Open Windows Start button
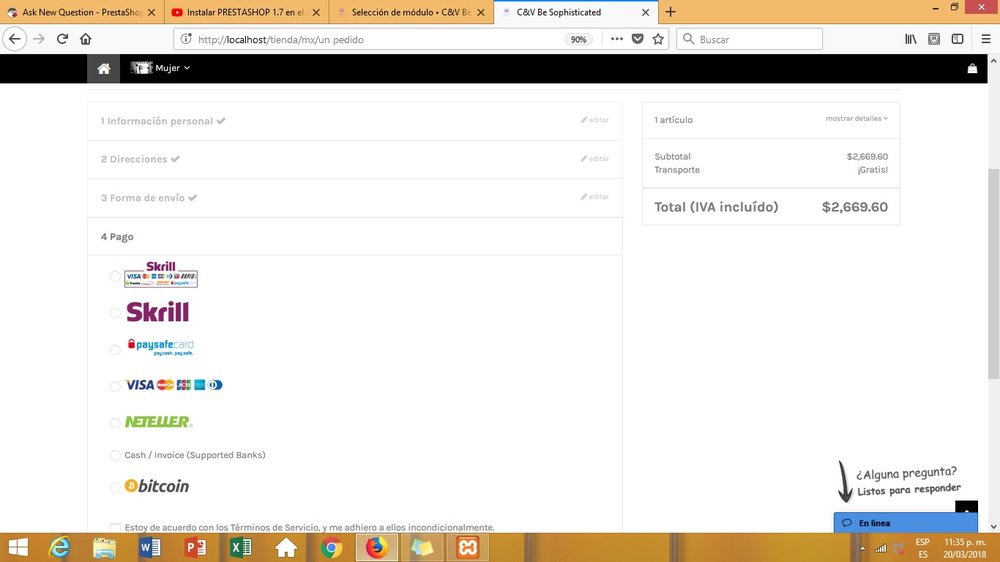1000x562 pixels. (x=18, y=547)
